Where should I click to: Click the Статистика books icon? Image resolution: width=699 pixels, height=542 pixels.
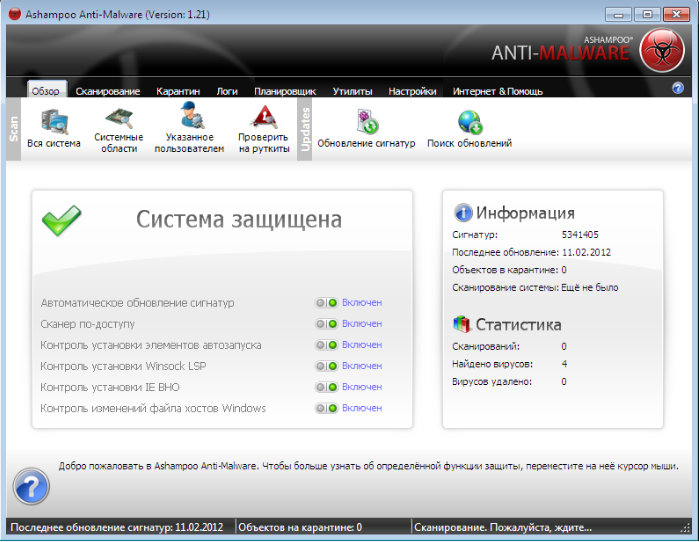click(462, 324)
